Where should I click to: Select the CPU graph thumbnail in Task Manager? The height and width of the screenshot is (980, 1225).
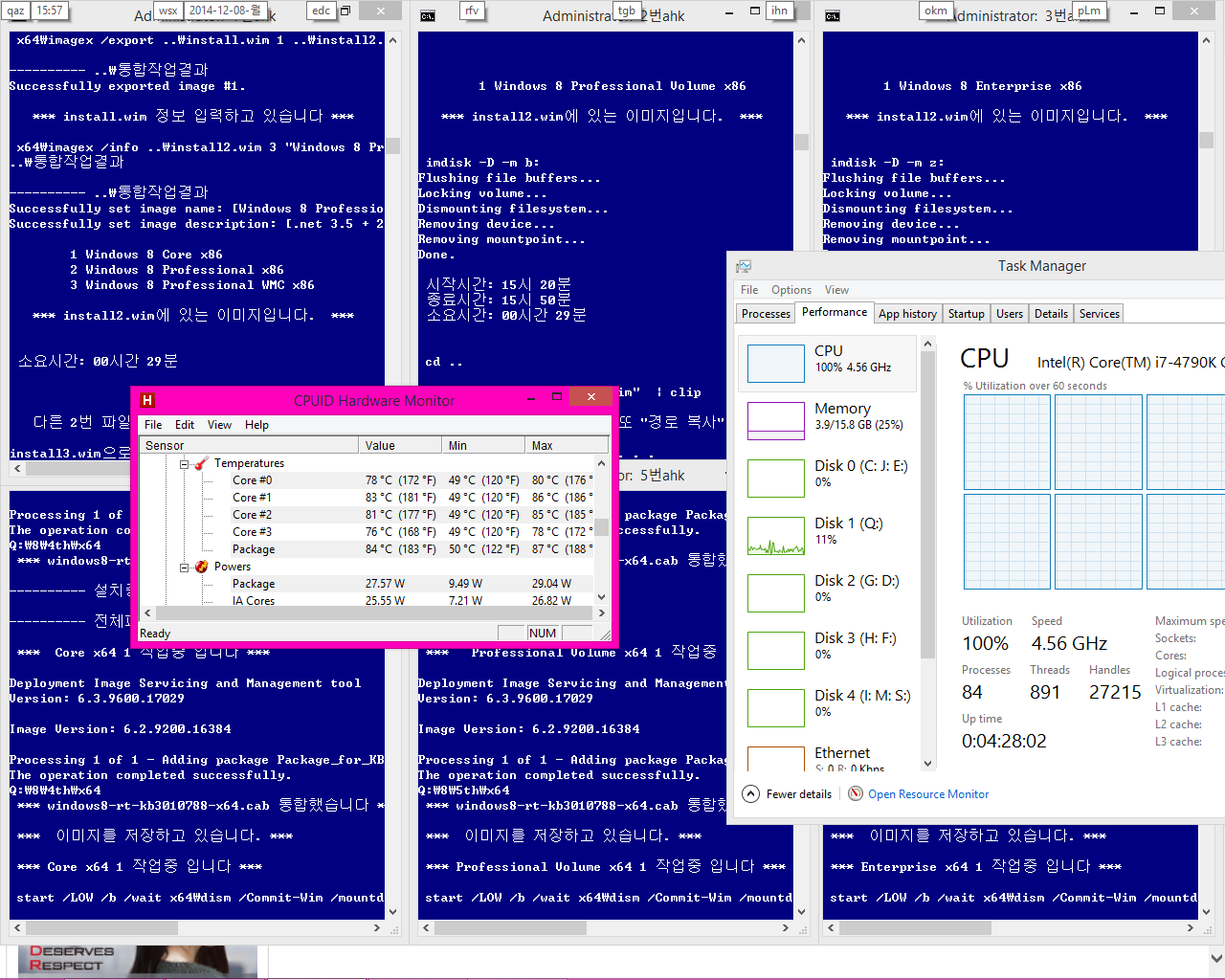pos(776,364)
